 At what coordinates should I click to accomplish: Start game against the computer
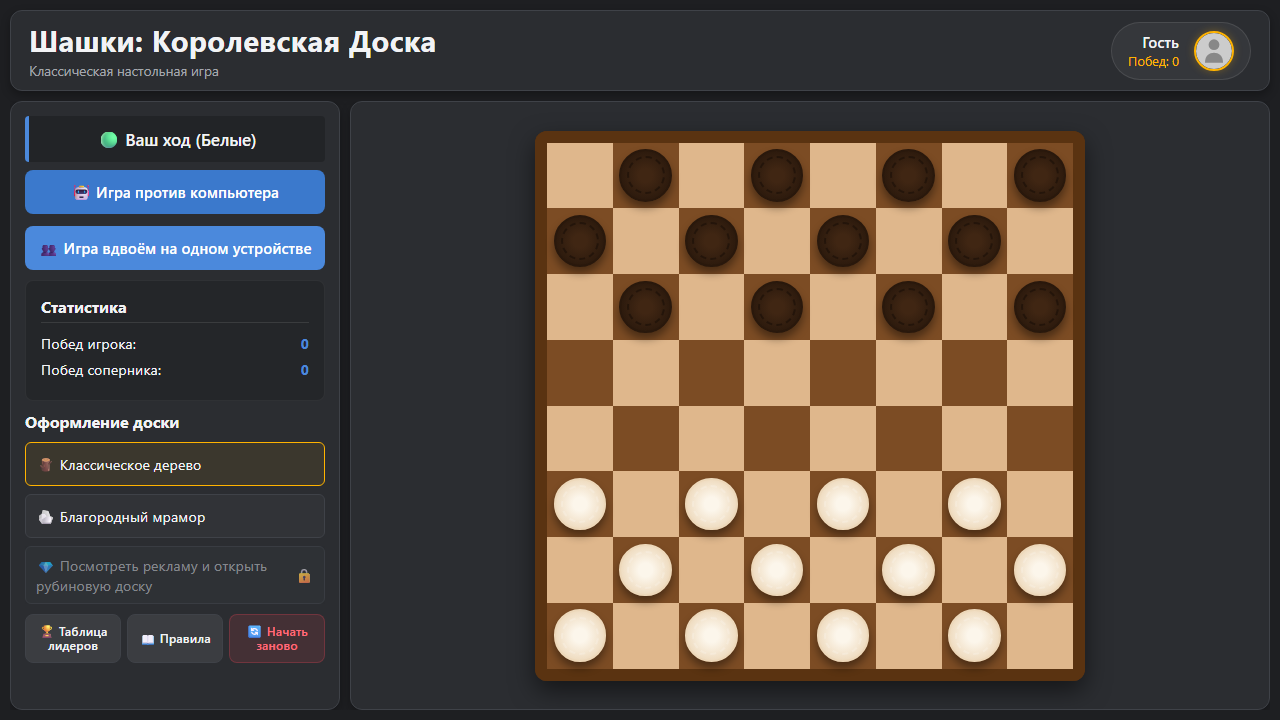(175, 192)
